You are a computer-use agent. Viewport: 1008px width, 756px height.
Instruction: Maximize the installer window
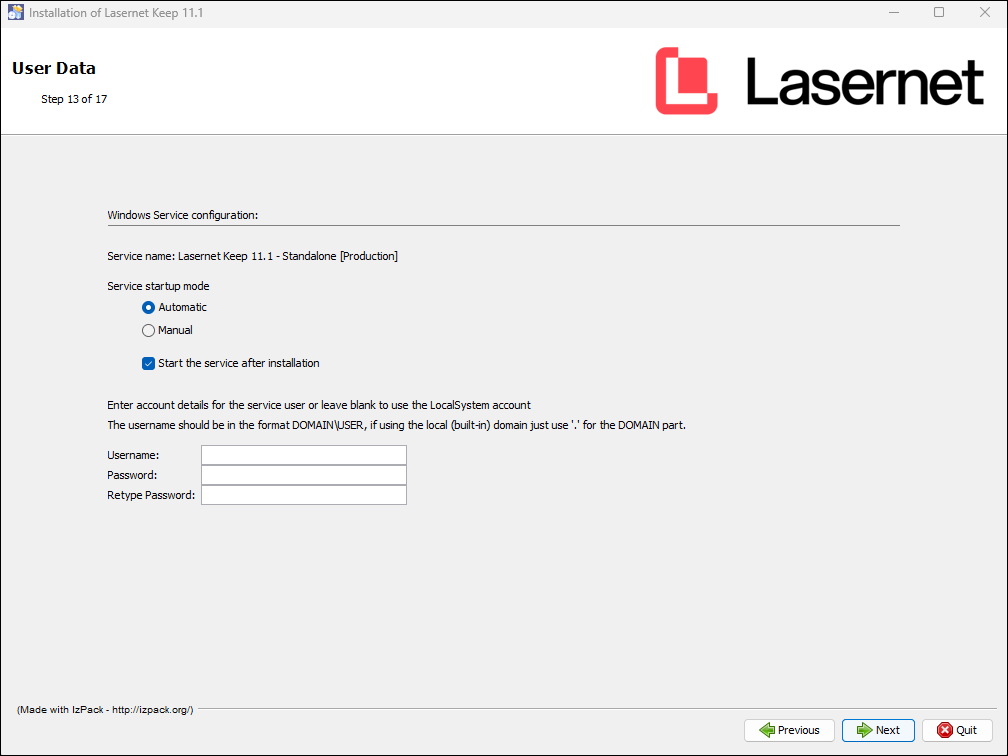click(x=938, y=13)
